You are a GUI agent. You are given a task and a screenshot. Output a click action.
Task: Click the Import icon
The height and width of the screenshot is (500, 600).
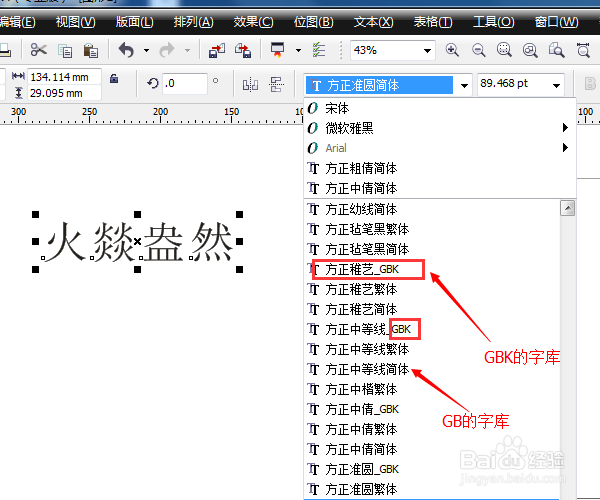[x=217, y=50]
